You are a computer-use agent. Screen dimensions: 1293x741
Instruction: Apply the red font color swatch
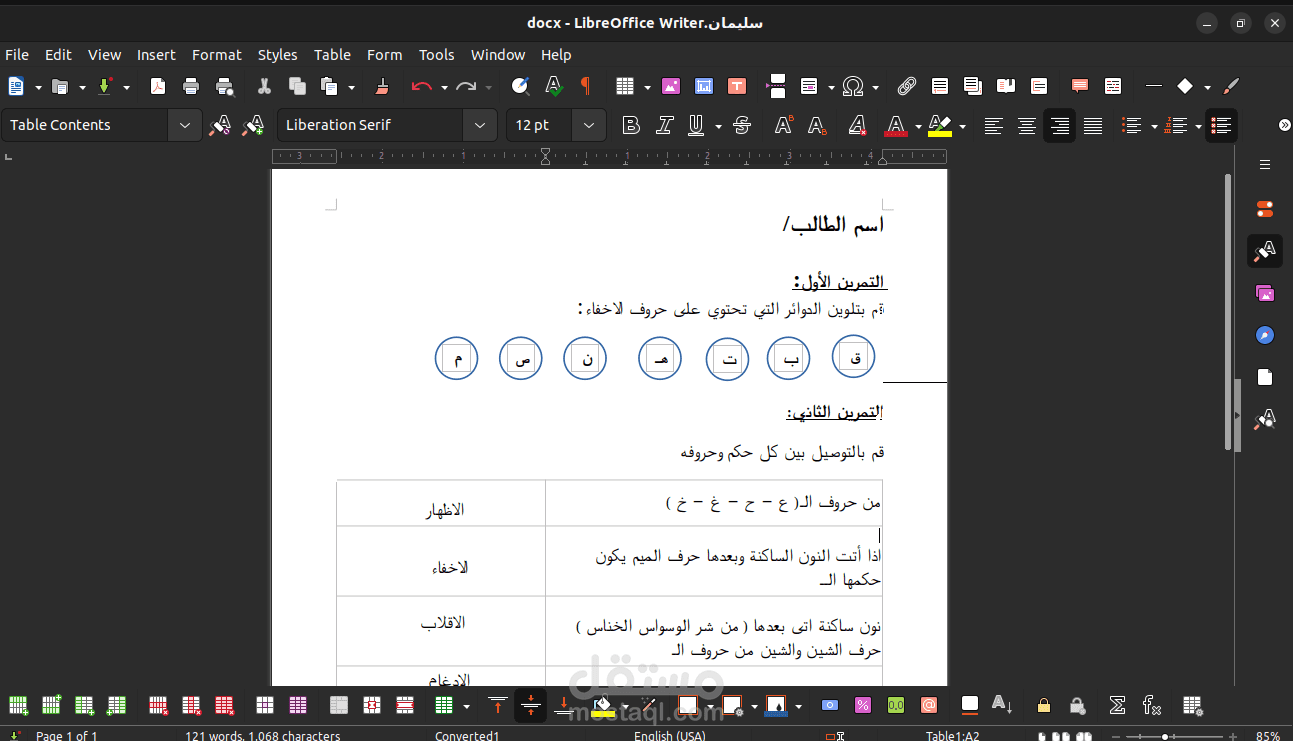click(895, 125)
